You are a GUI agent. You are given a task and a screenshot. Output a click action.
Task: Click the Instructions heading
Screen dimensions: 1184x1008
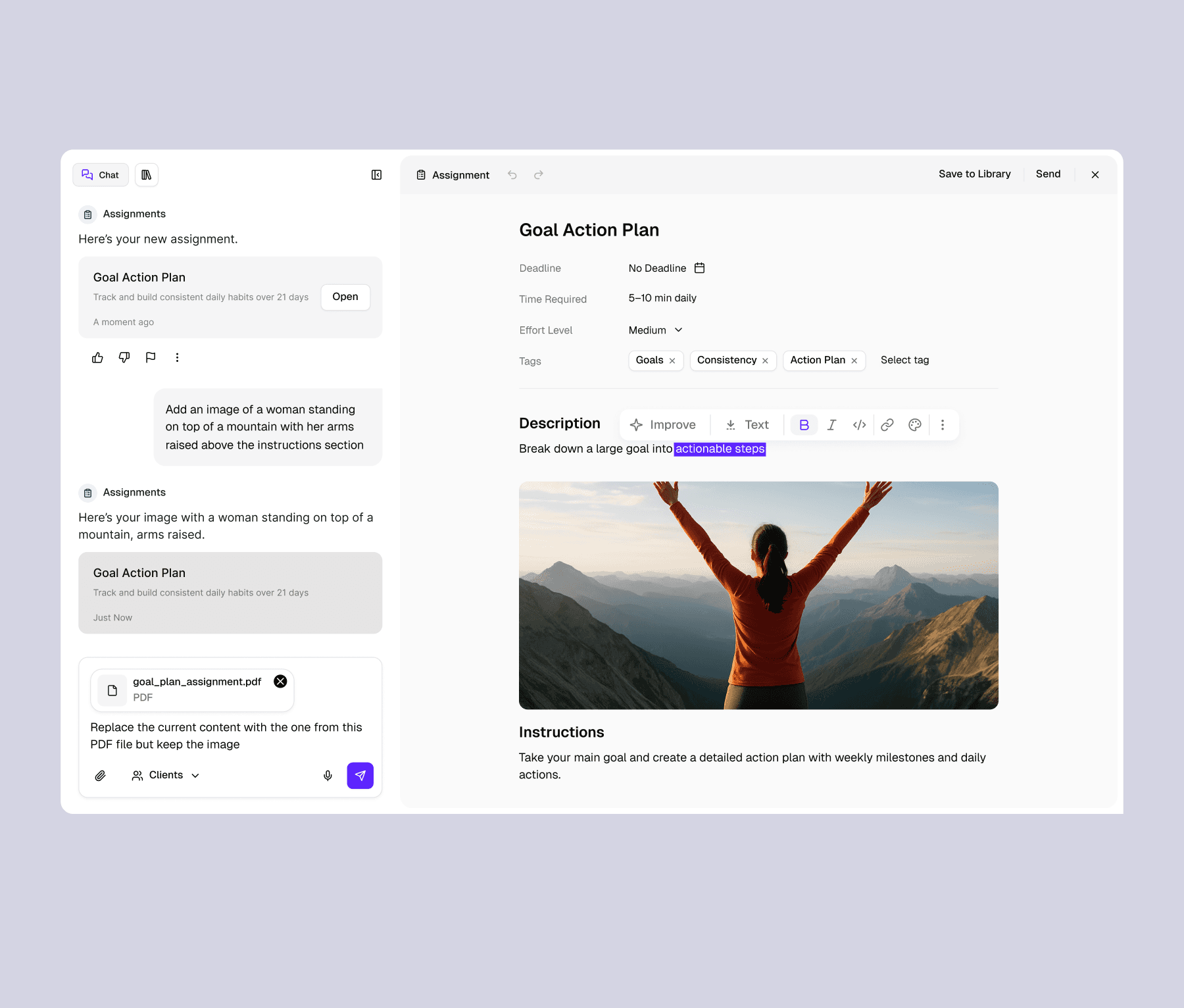coord(561,732)
